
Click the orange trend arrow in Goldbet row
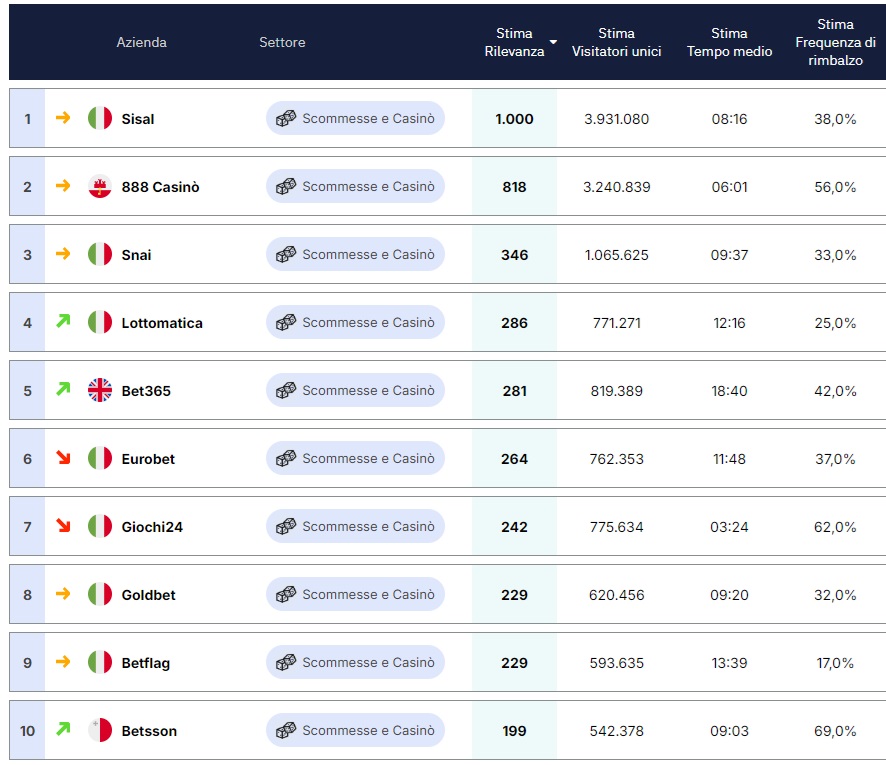pos(63,593)
